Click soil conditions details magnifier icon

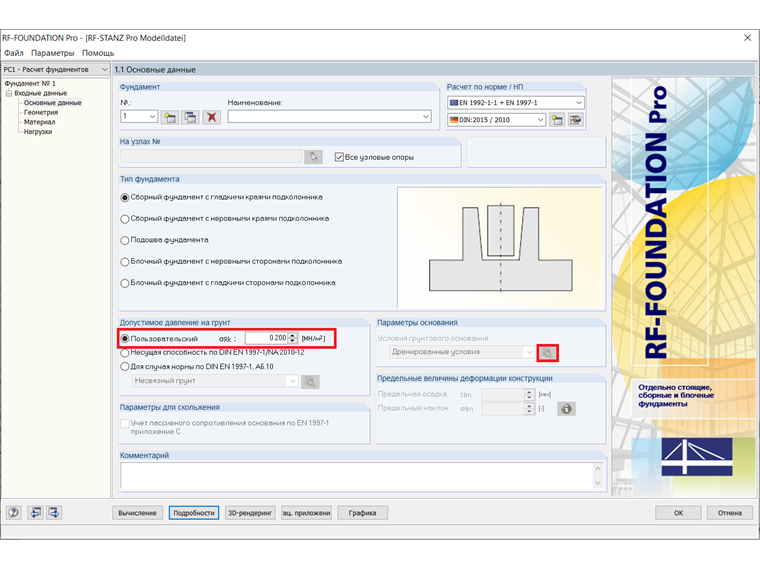tap(547, 353)
